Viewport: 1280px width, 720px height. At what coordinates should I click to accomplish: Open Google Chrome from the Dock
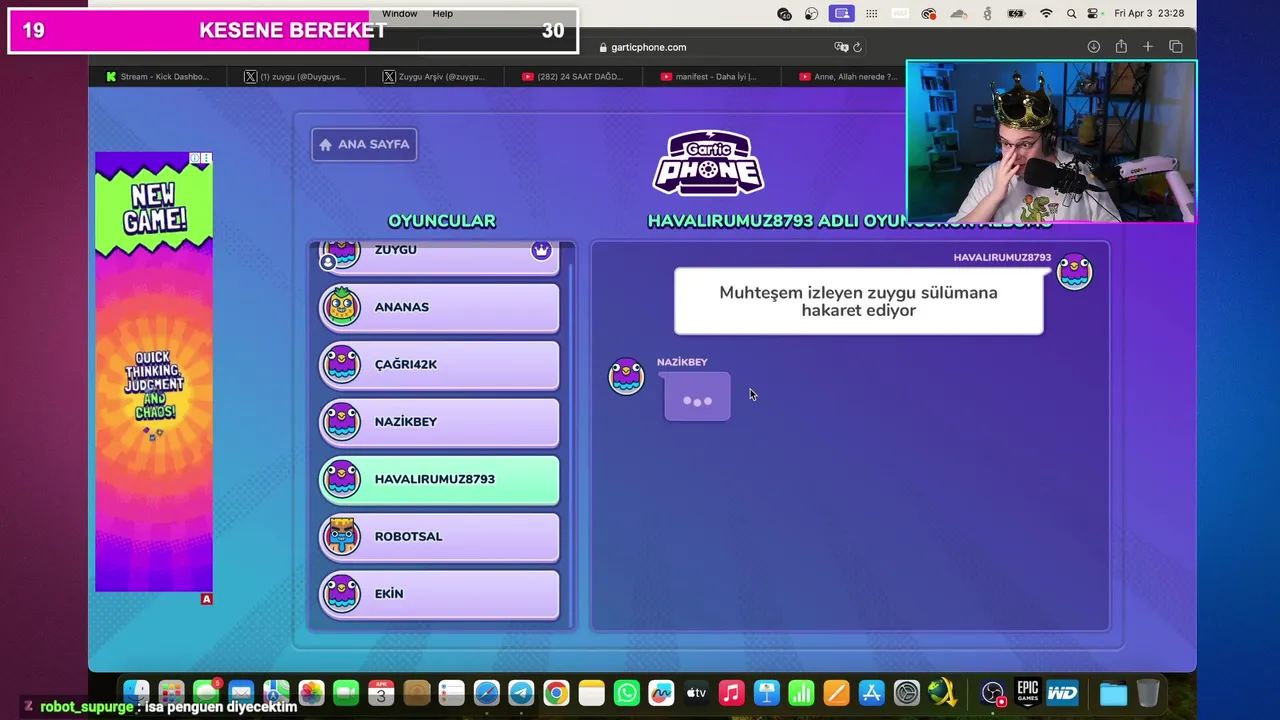click(x=556, y=692)
